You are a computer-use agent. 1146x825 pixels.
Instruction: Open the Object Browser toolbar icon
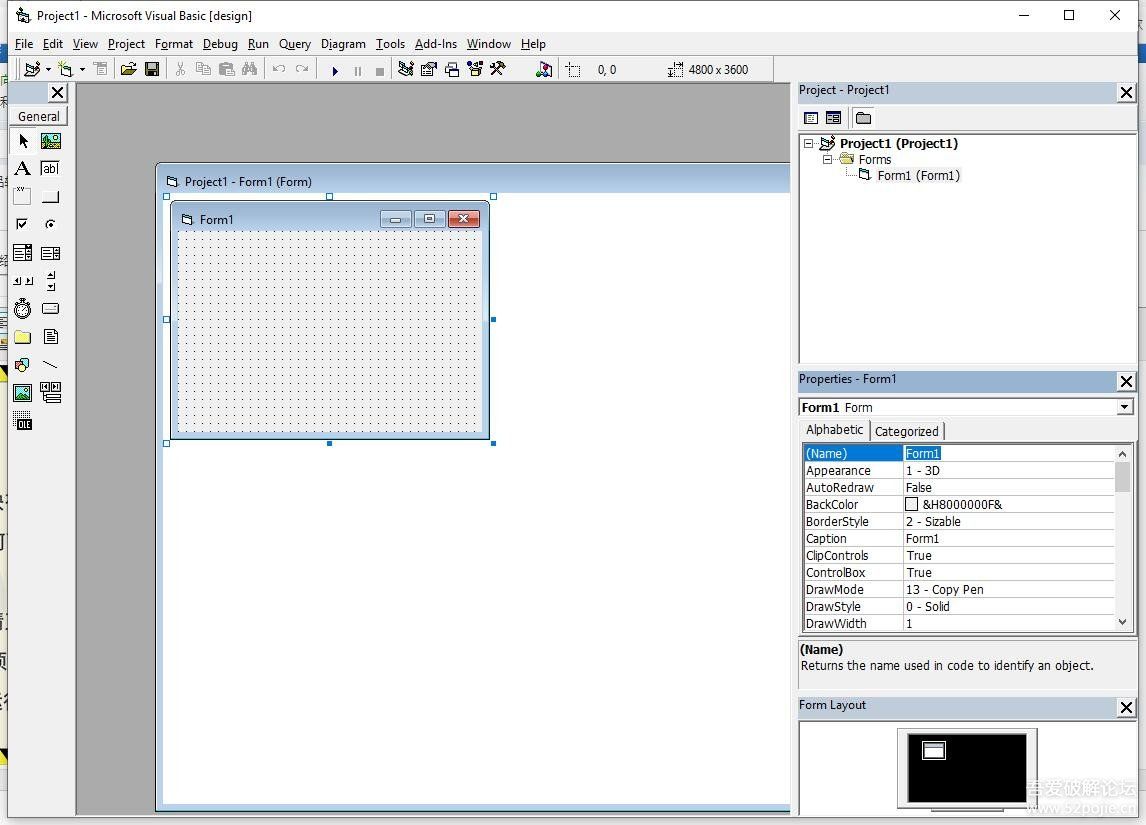(475, 69)
